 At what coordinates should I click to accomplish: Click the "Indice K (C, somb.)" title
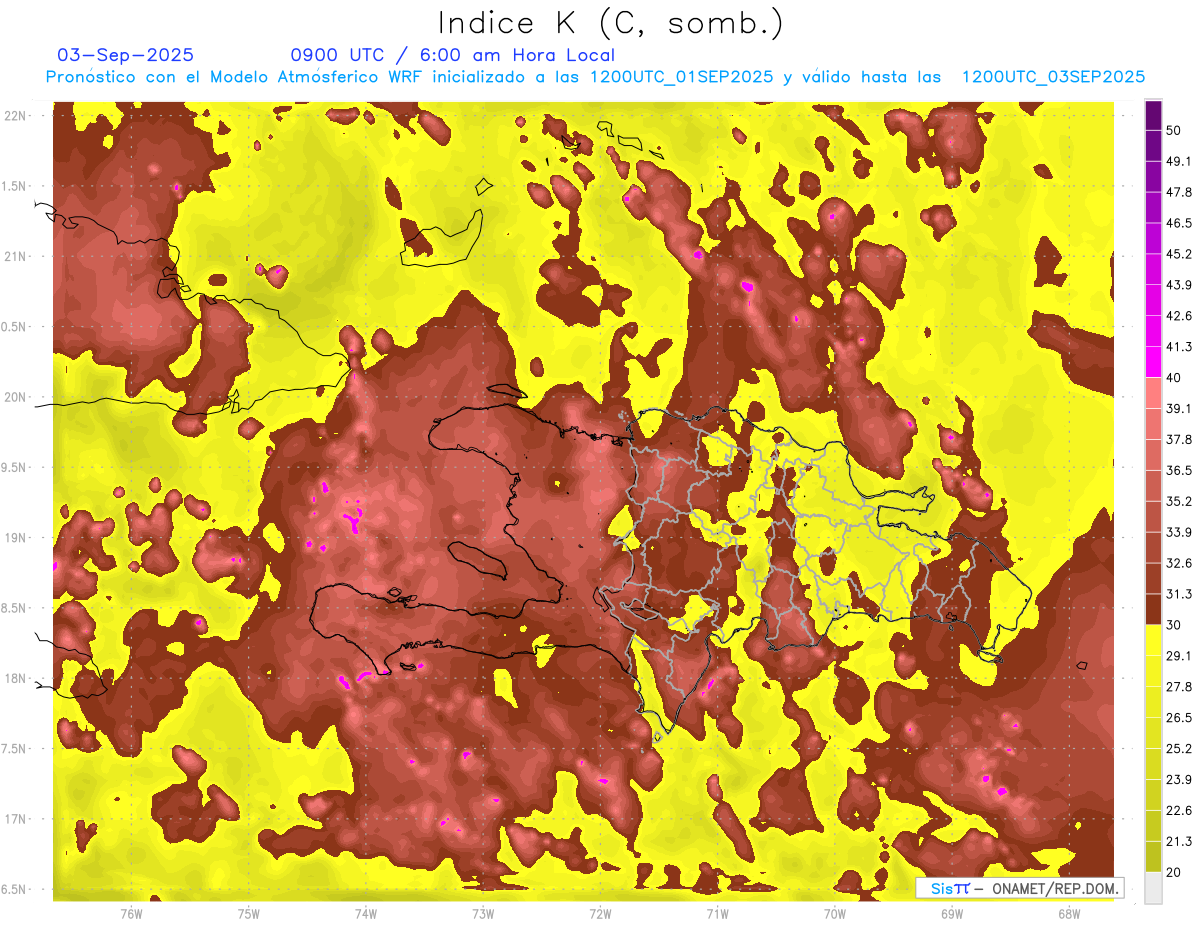[x=611, y=23]
